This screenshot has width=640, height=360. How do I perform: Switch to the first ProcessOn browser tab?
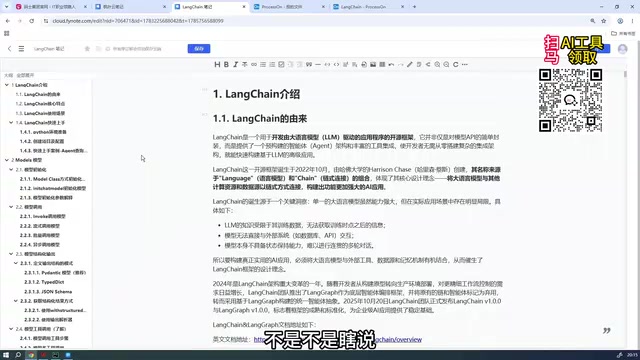[x=289, y=7]
